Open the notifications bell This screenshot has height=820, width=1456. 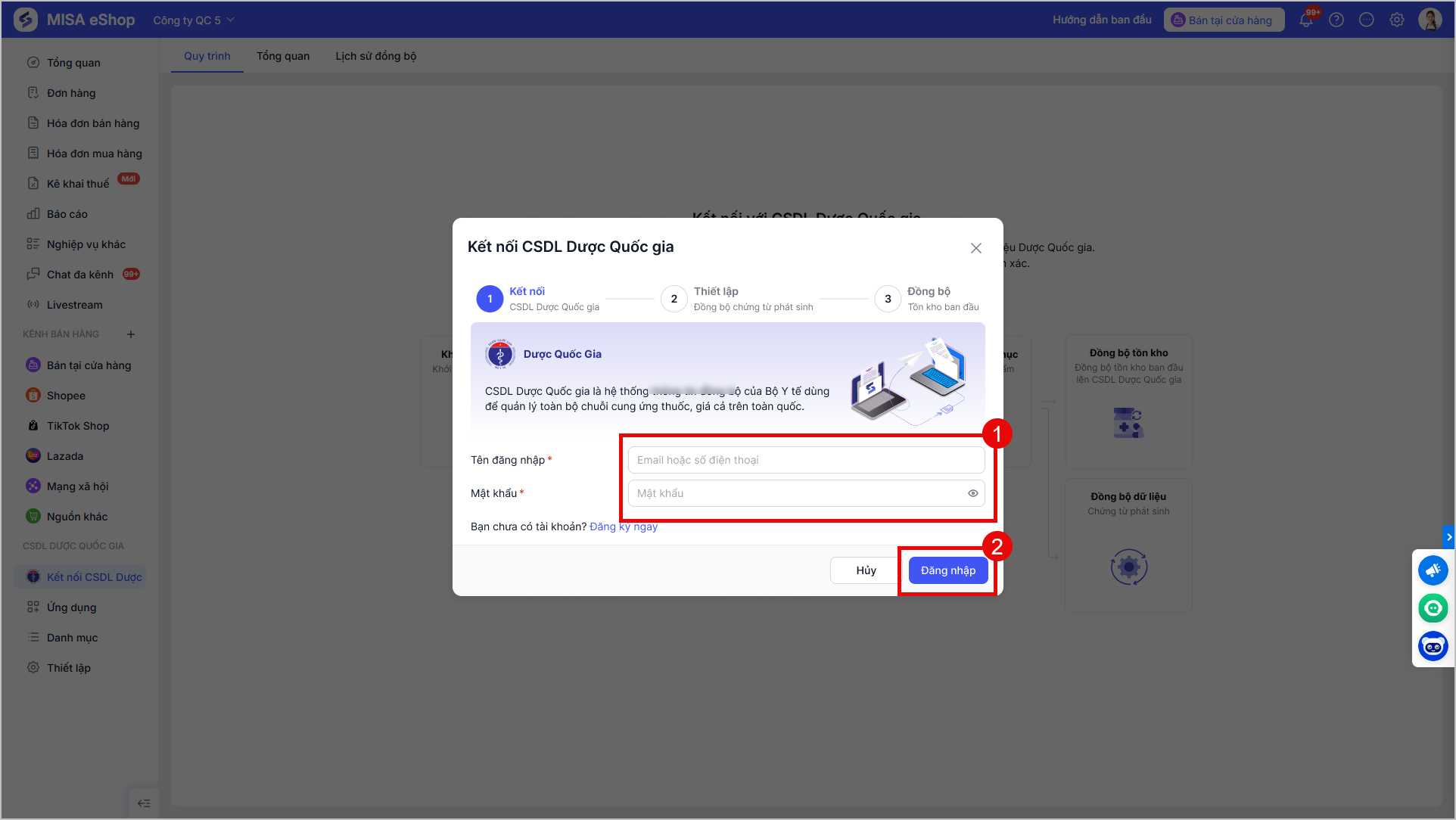click(1306, 20)
